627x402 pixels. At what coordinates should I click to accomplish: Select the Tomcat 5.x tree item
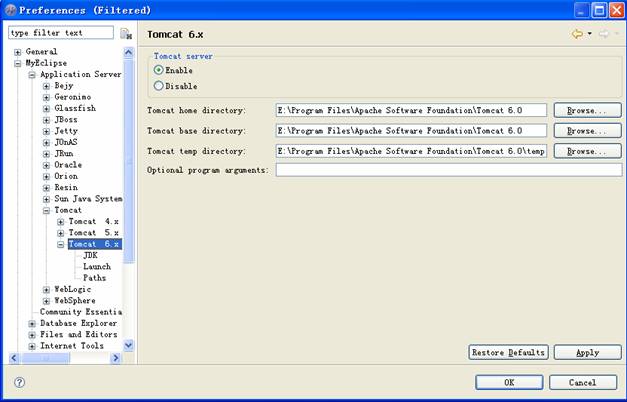coord(94,232)
